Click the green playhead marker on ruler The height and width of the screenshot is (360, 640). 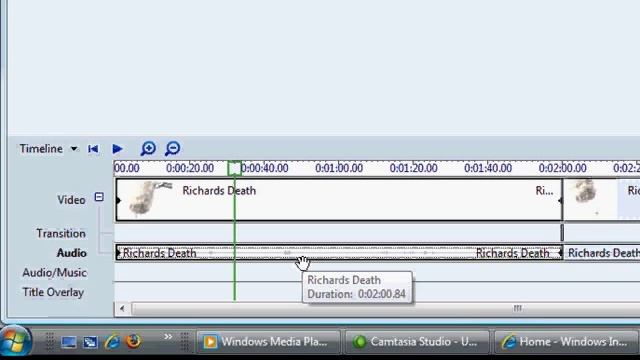(234, 168)
